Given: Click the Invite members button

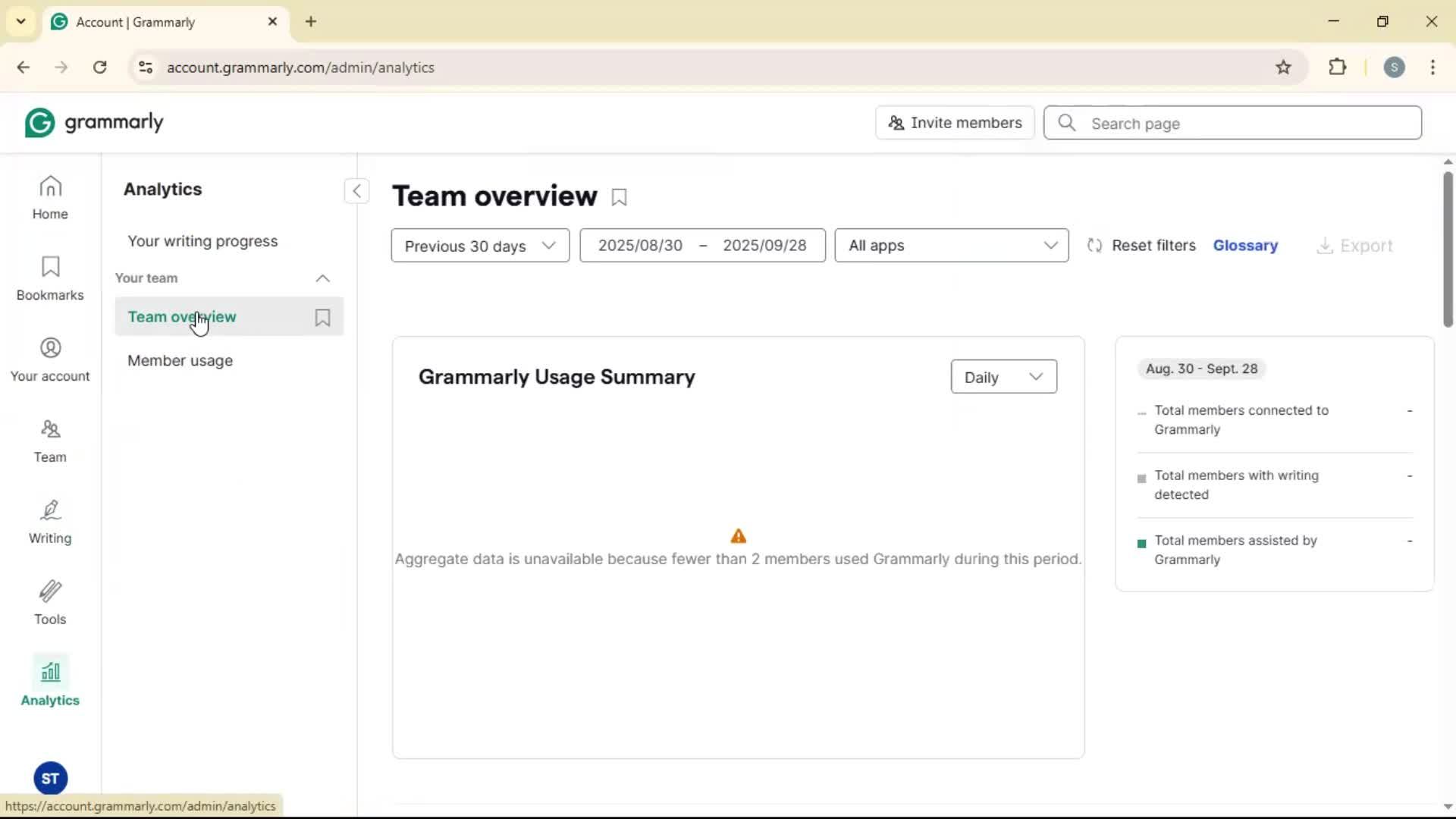Looking at the screenshot, I should point(954,123).
